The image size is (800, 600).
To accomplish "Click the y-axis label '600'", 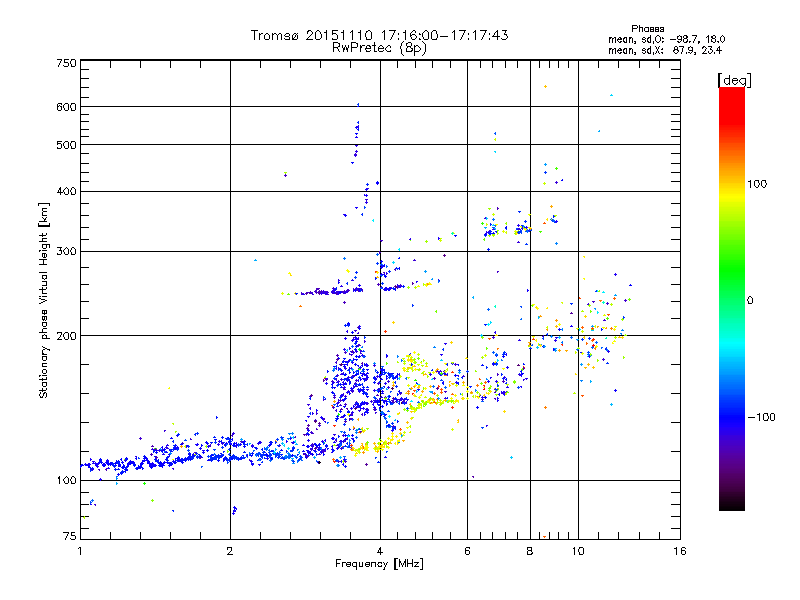I will [x=66, y=107].
